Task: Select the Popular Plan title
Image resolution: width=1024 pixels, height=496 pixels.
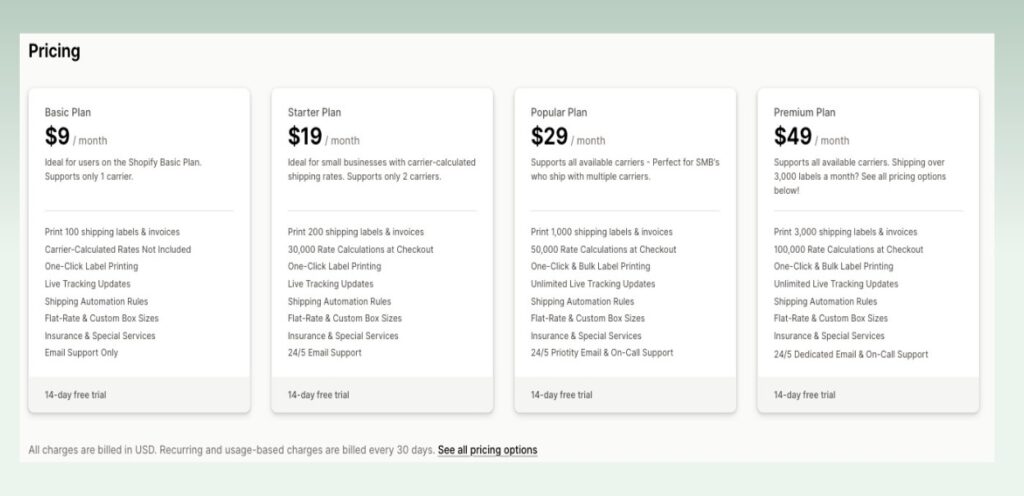Action: tap(559, 112)
